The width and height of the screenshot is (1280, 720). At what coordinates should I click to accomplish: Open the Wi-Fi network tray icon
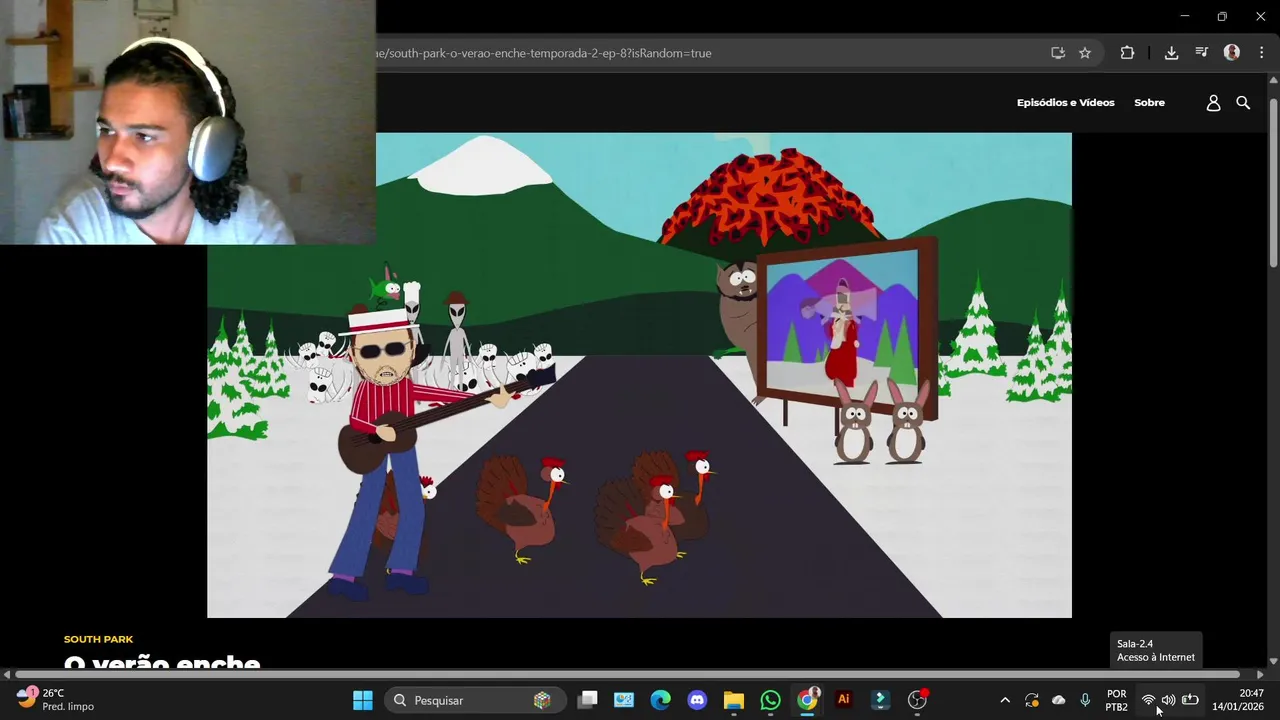[x=1148, y=700]
